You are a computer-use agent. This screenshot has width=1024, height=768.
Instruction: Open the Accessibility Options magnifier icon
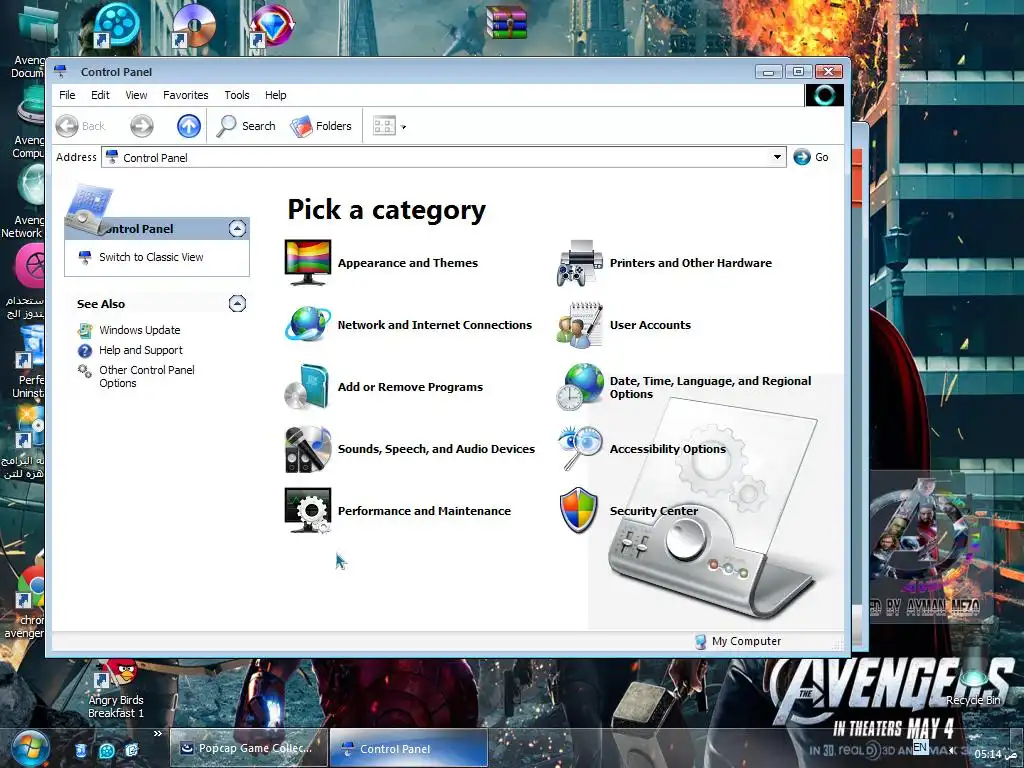(579, 448)
